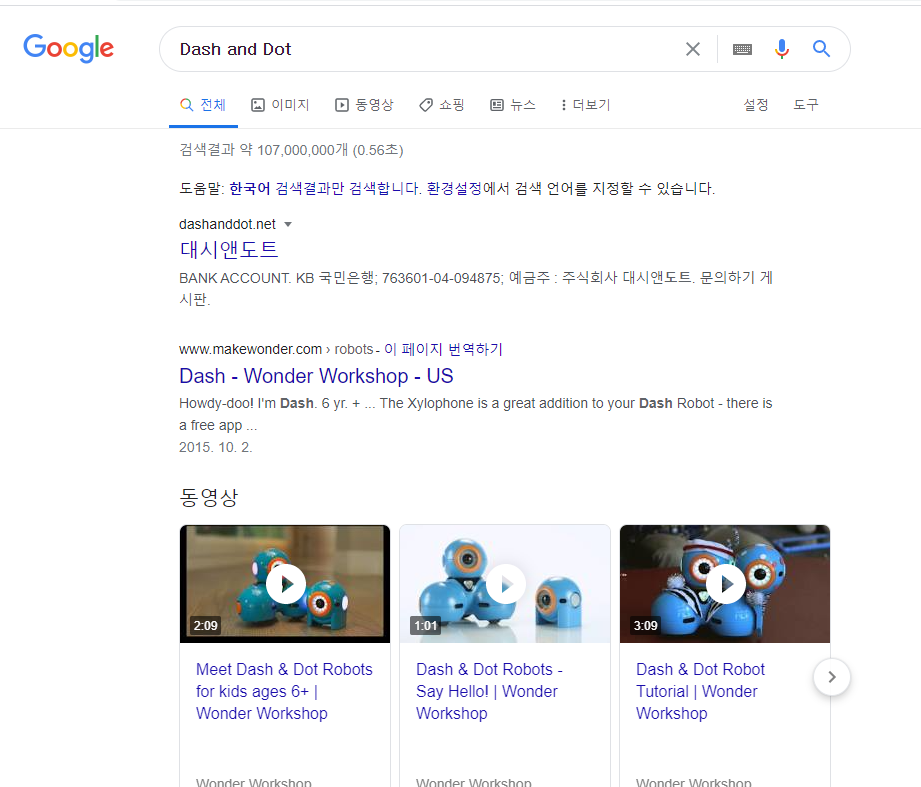
Task: Open the on-screen keyboard icon
Action: tap(742, 49)
